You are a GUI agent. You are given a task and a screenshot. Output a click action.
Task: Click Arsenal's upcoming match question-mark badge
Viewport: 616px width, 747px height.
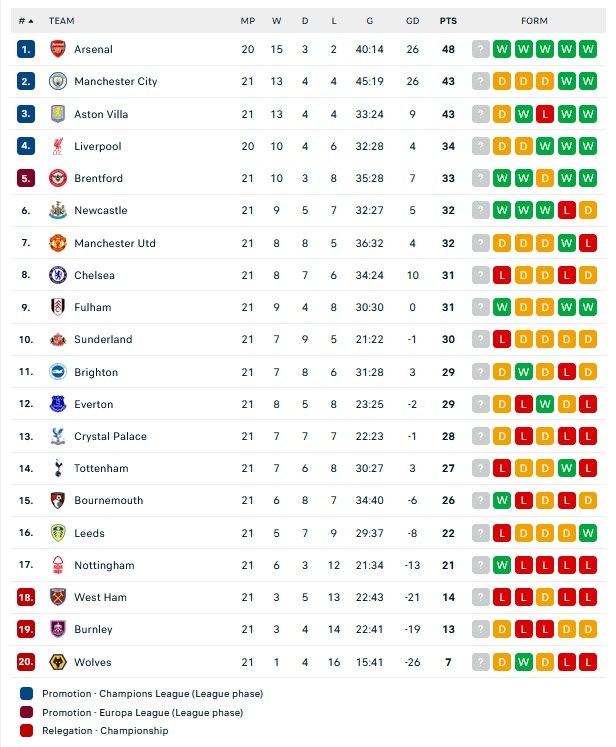click(x=481, y=49)
